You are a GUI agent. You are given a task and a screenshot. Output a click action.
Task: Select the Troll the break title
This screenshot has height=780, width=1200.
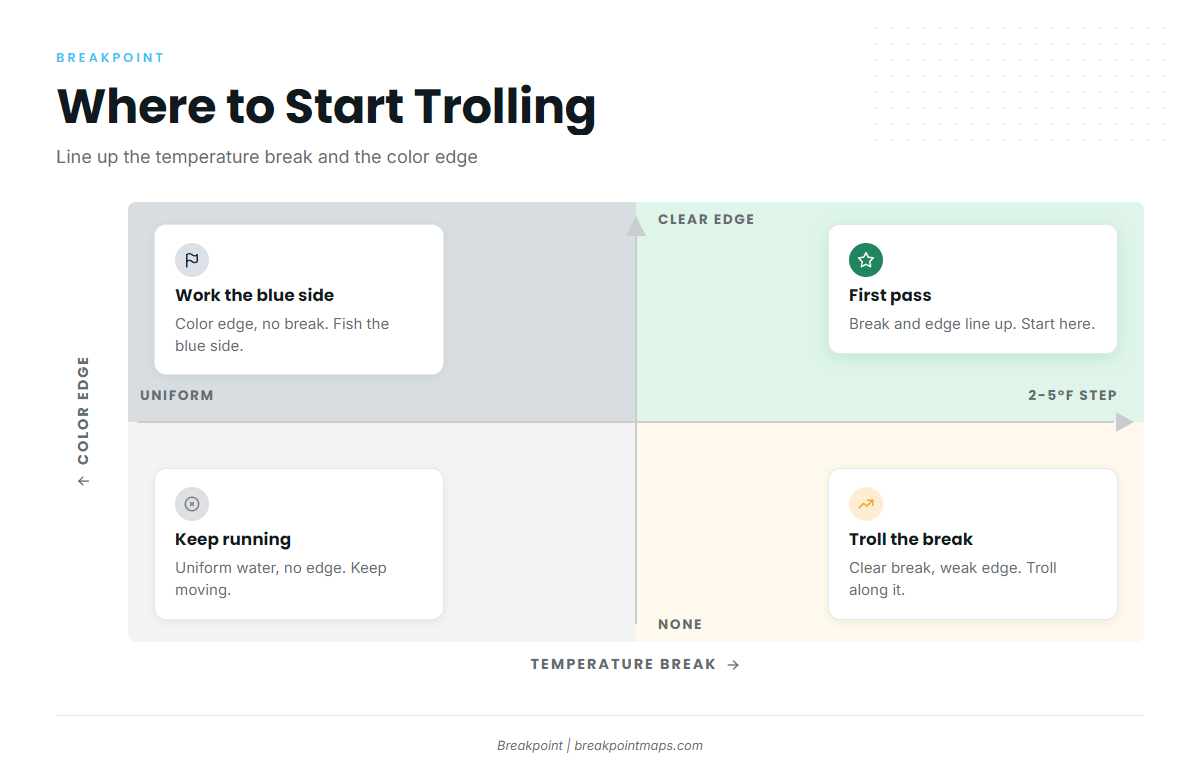point(911,539)
